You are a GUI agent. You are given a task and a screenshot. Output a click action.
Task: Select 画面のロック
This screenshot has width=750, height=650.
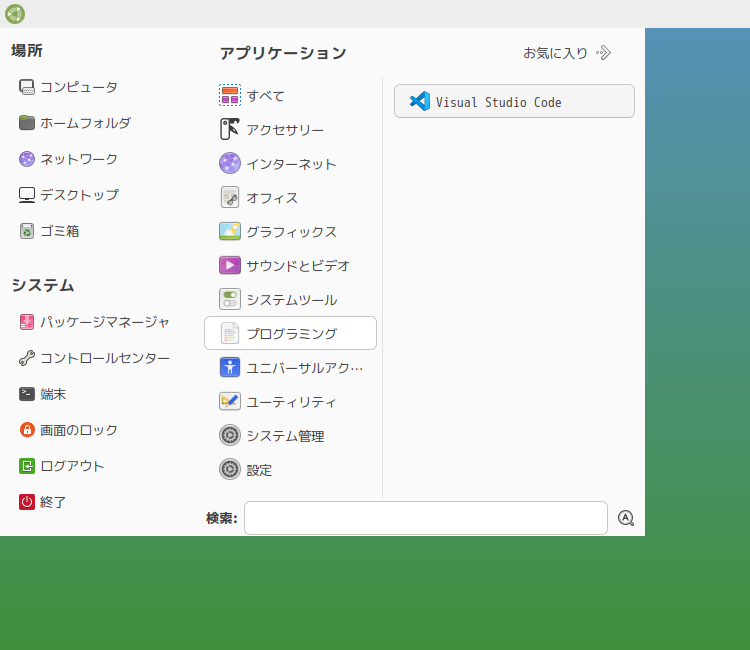pos(68,430)
